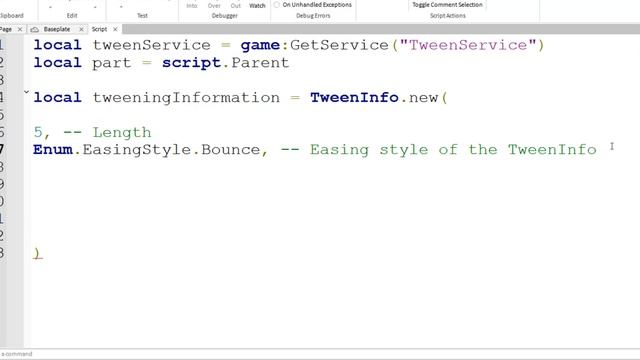Click the variable name part
640x360 pixels.
tap(111, 63)
